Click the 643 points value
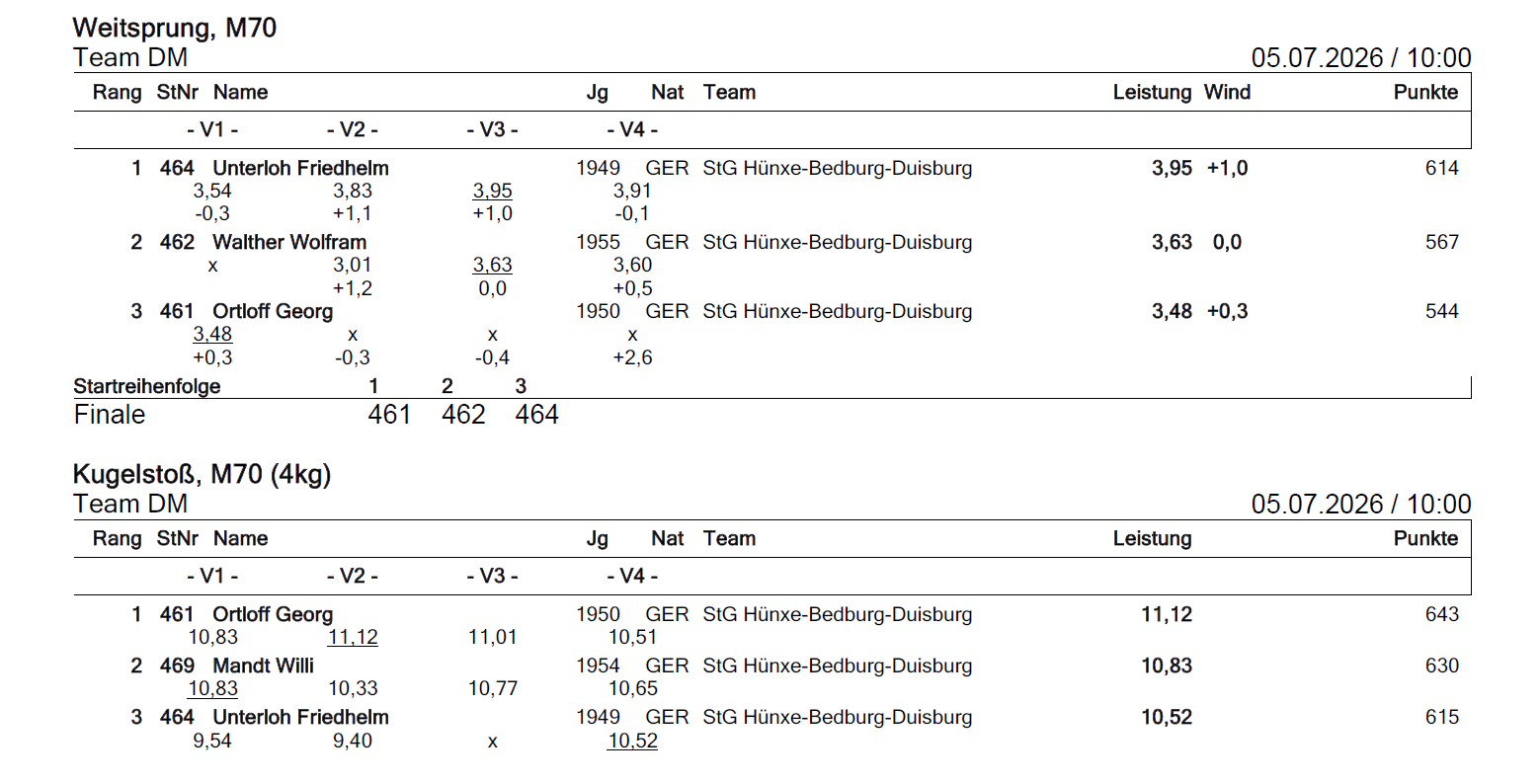The height and width of the screenshot is (784, 1540). [1441, 614]
